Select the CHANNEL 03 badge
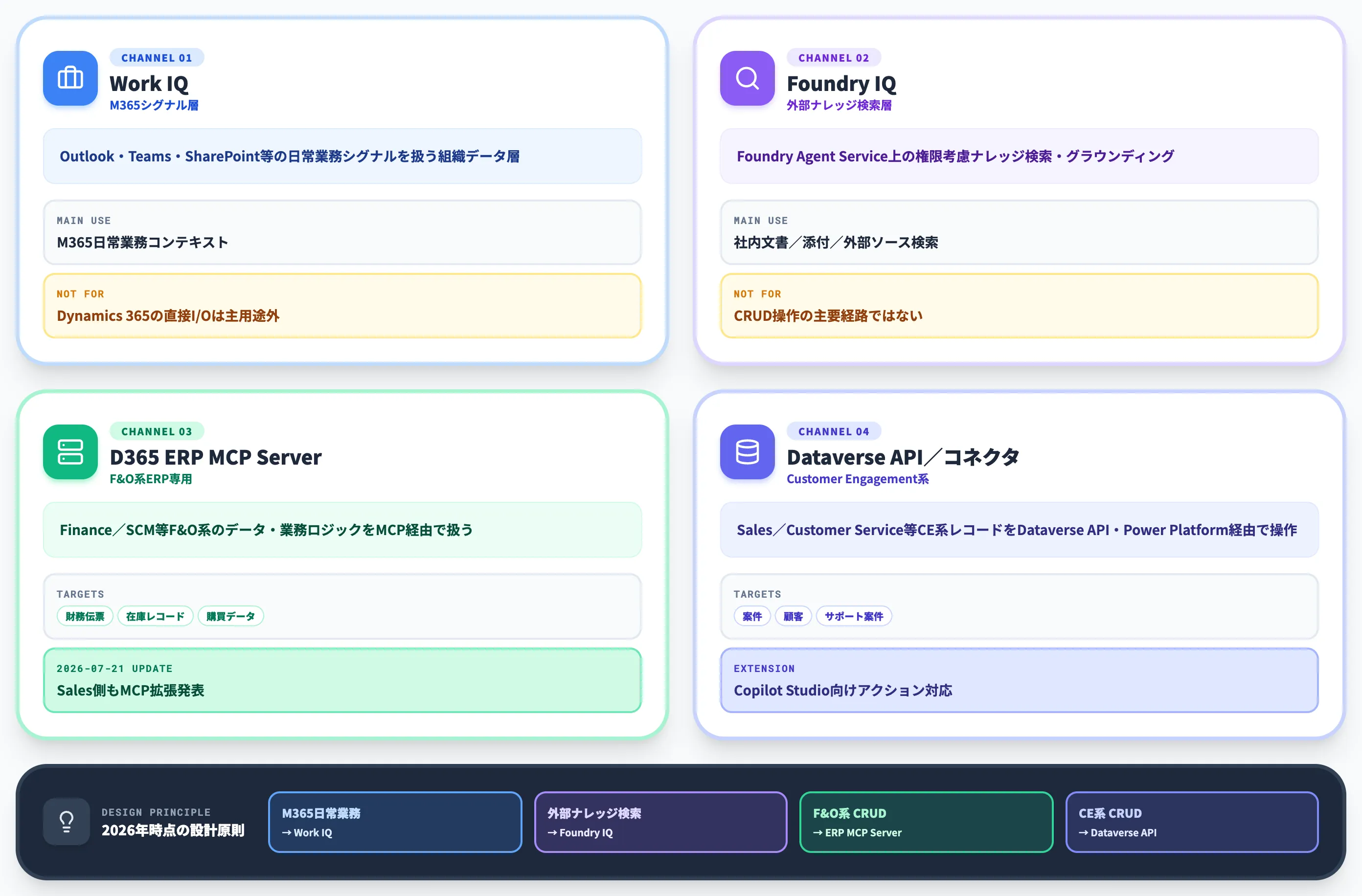Screen dimensions: 1362x896 click(157, 431)
